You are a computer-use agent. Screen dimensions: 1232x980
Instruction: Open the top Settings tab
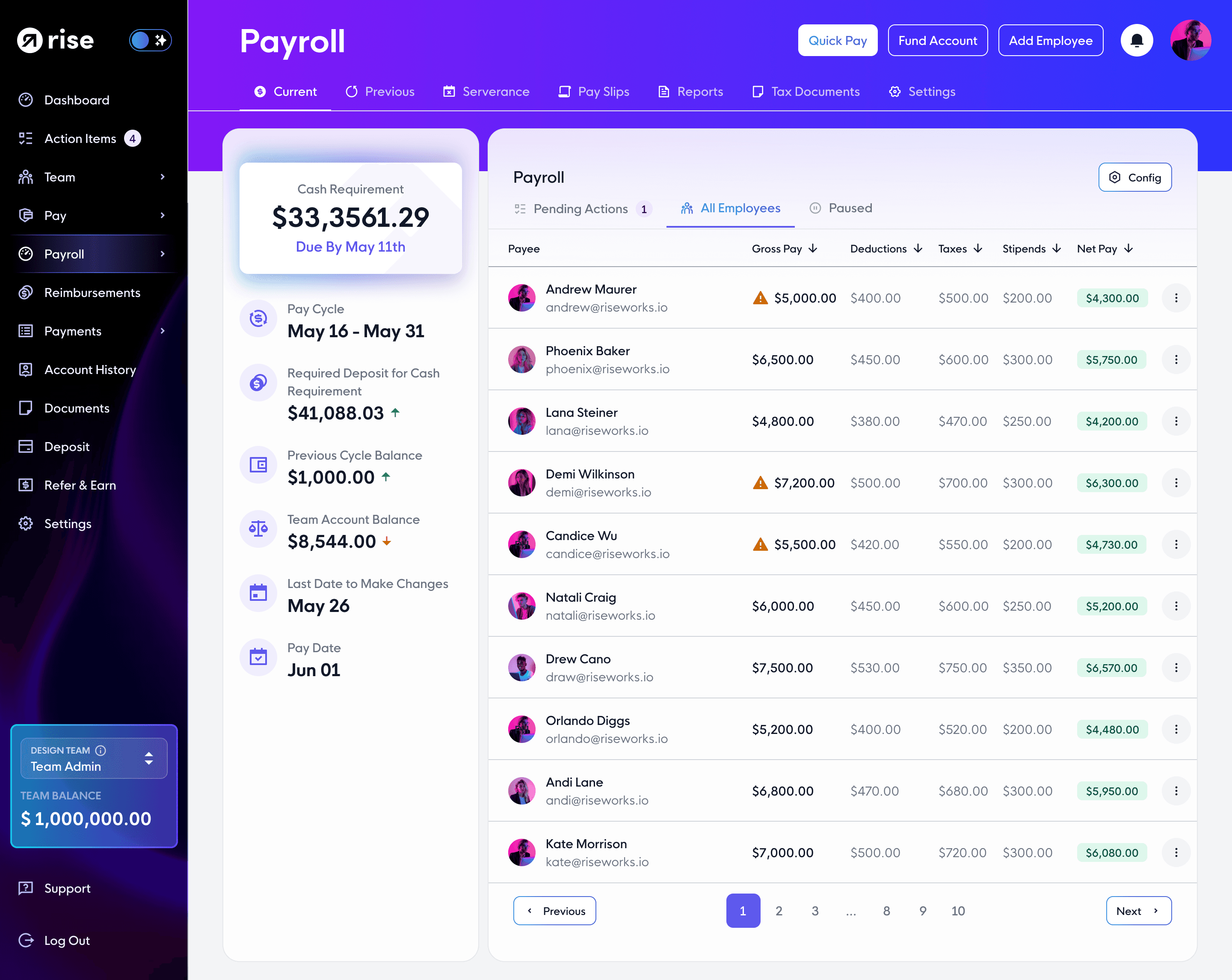click(922, 92)
